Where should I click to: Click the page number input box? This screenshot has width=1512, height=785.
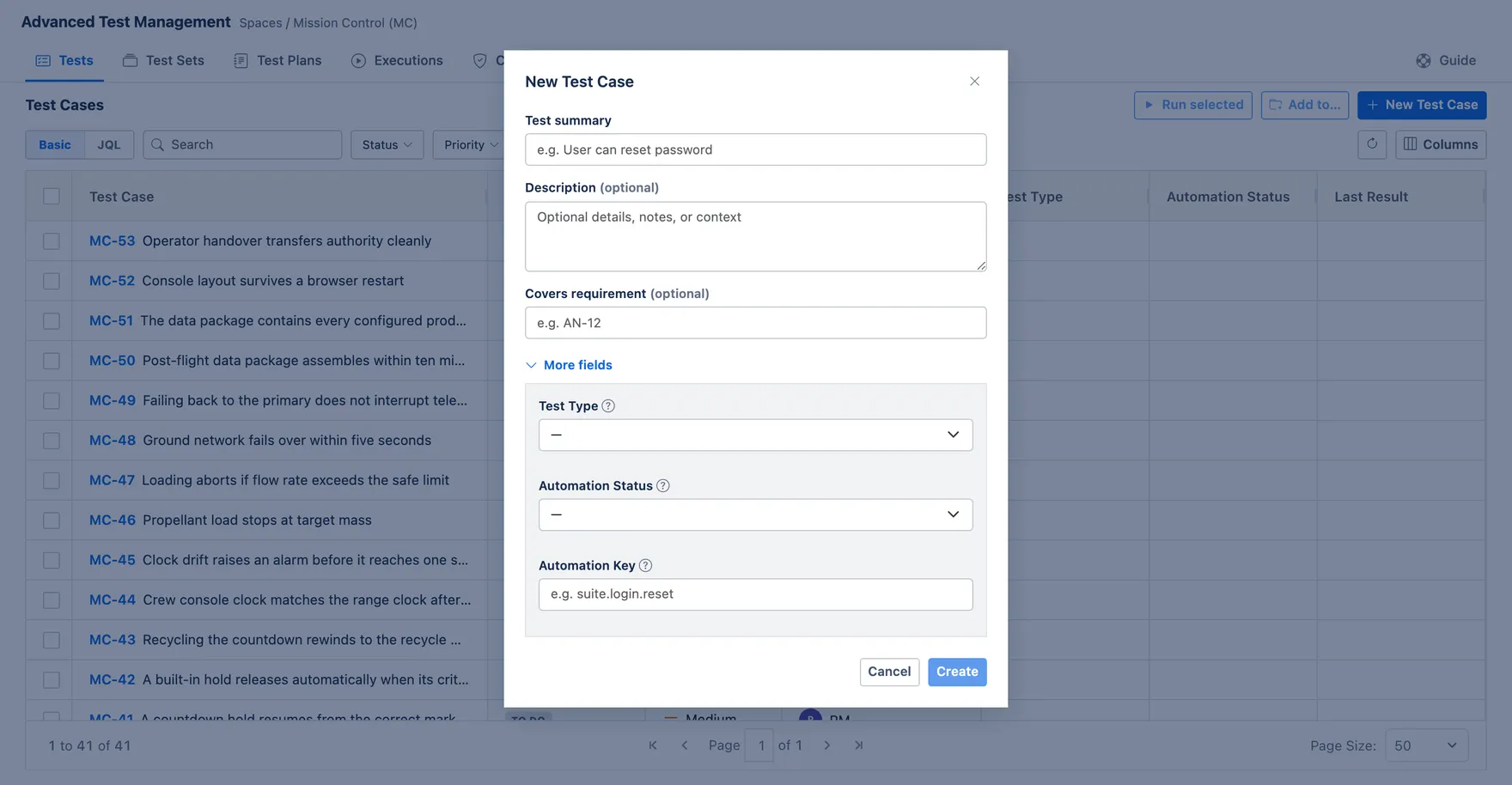point(760,745)
